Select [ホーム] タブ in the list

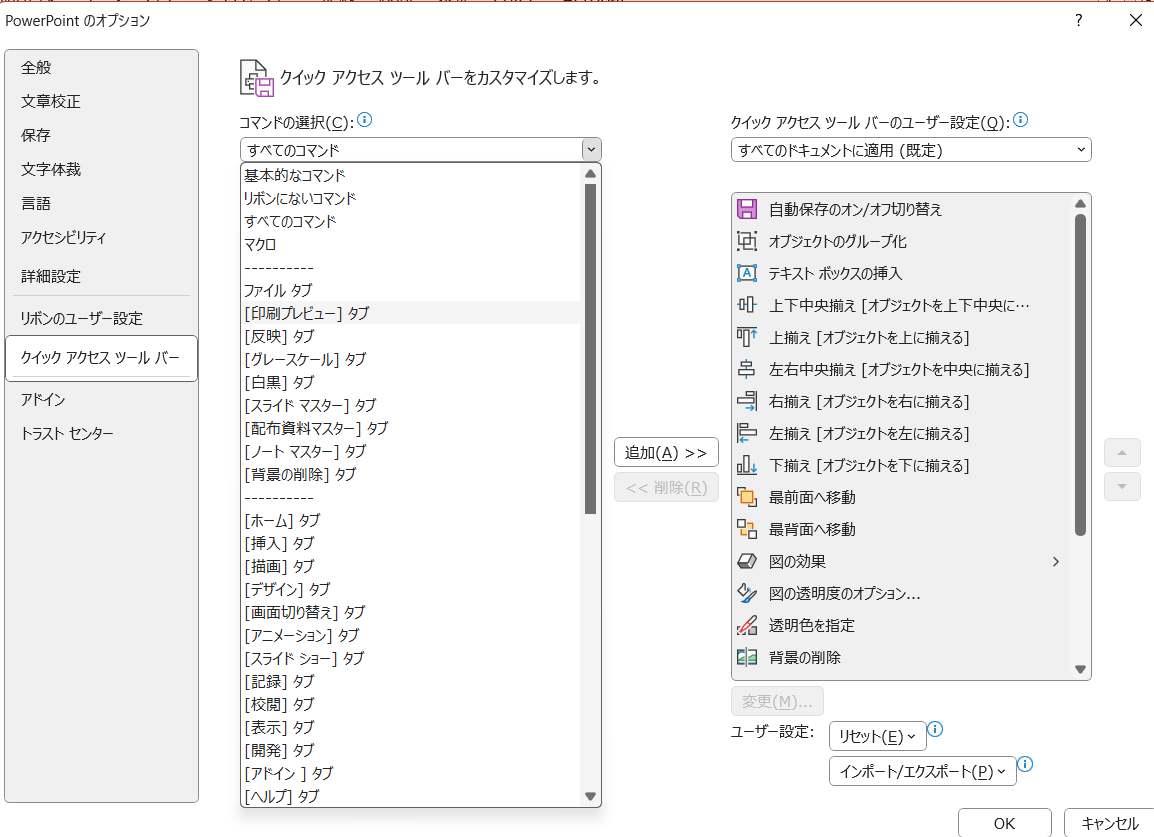tap(411, 520)
